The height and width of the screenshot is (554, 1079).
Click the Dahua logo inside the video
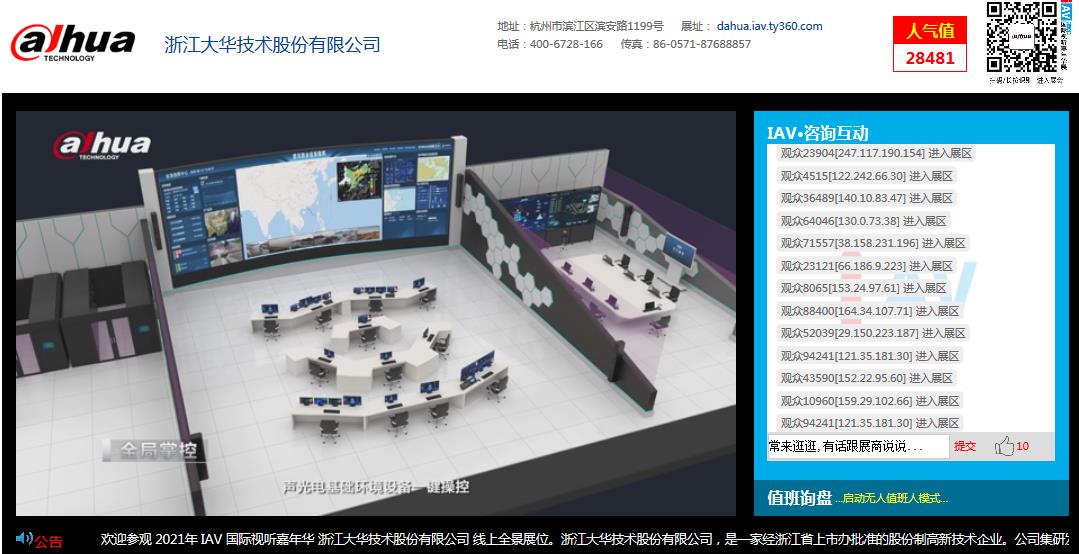click(102, 146)
